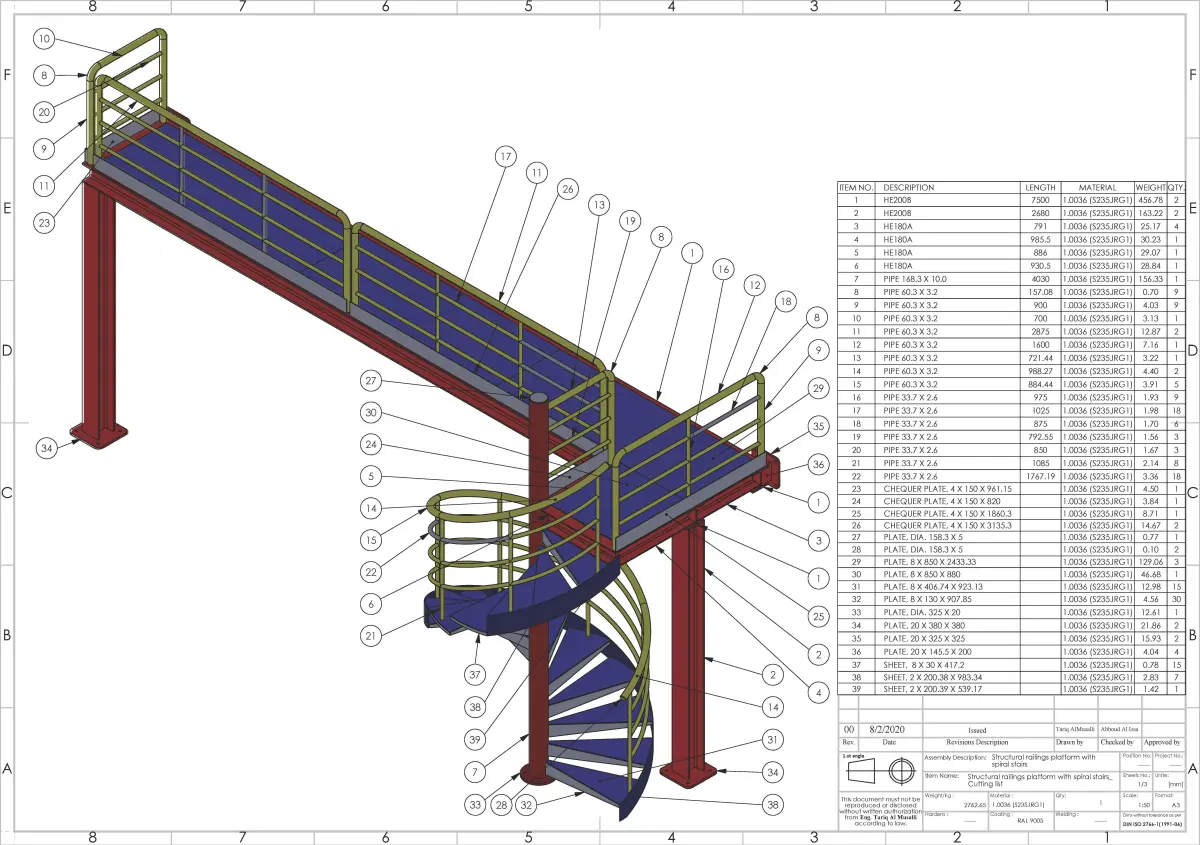Click item balloon 26
The image size is (1200, 845).
(x=568, y=188)
